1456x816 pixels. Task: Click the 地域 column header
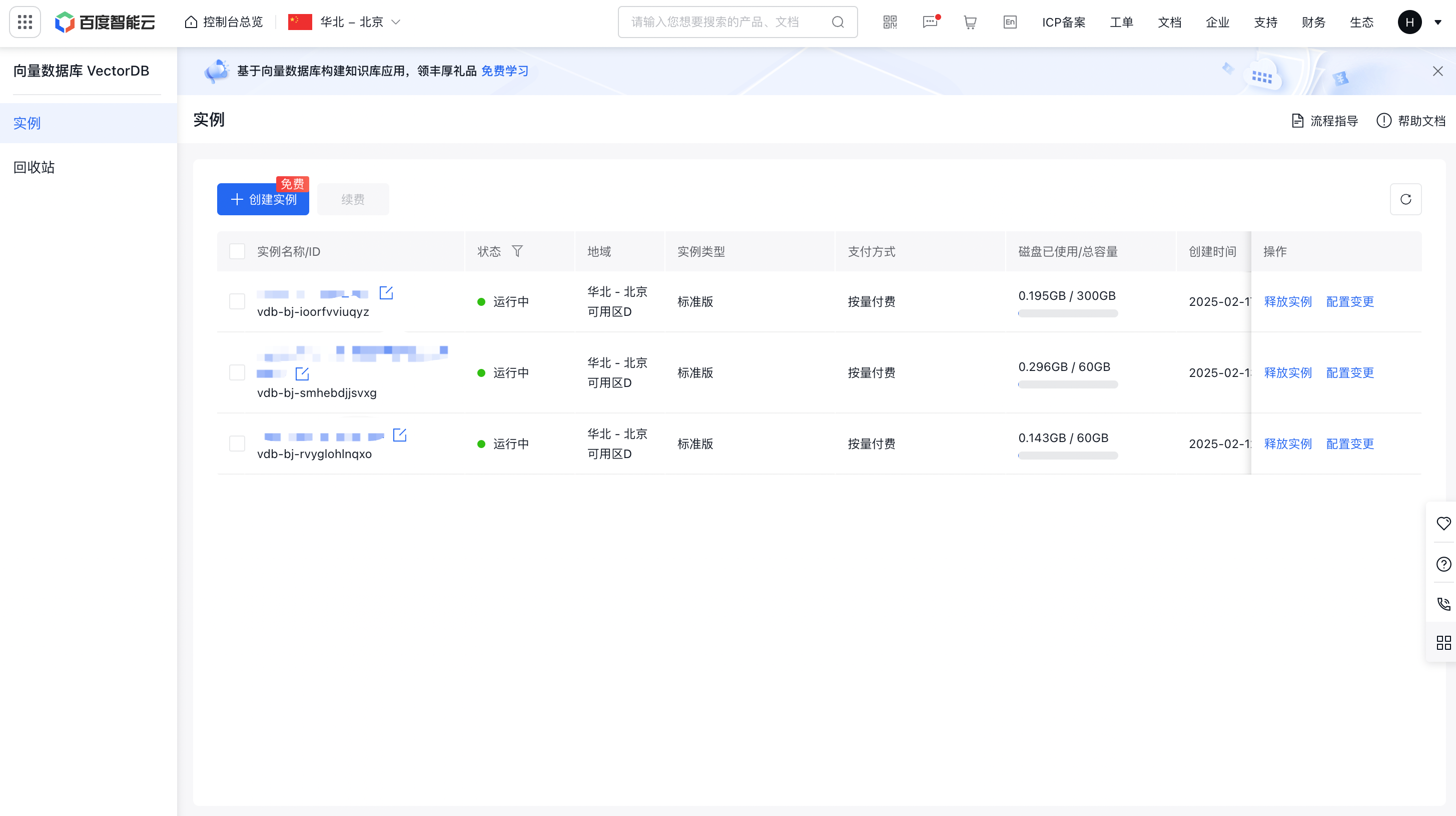point(599,251)
